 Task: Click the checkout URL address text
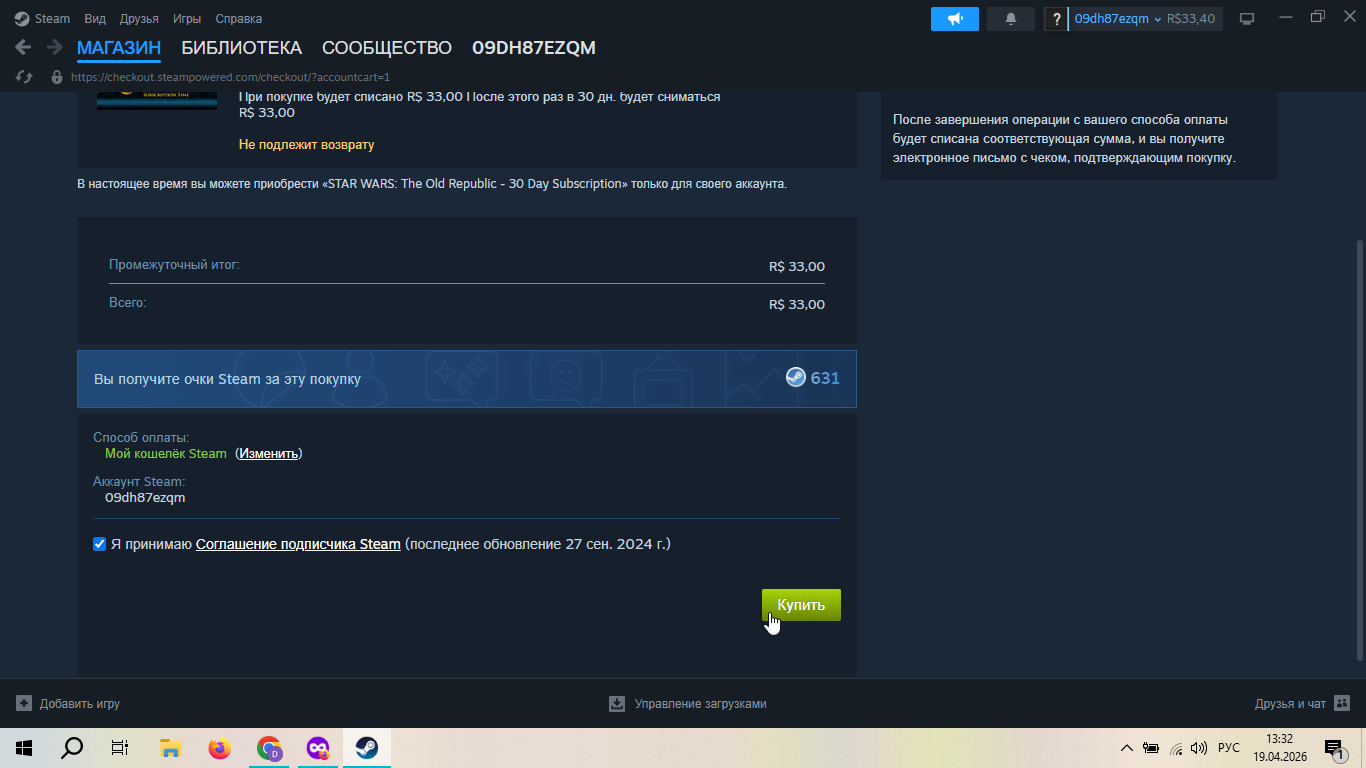[x=230, y=77]
